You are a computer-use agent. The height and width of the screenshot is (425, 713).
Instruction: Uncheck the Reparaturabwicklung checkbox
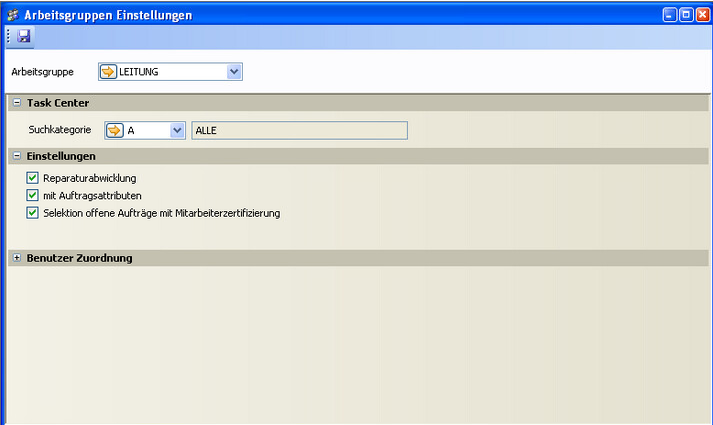pyautogui.click(x=33, y=178)
